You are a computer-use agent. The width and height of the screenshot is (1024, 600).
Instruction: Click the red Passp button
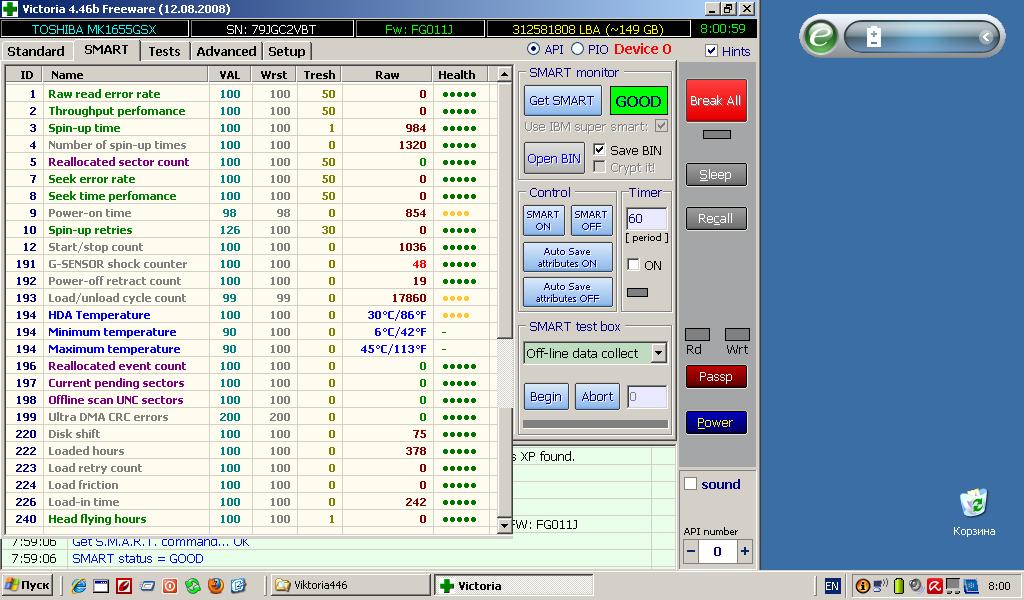tap(716, 376)
